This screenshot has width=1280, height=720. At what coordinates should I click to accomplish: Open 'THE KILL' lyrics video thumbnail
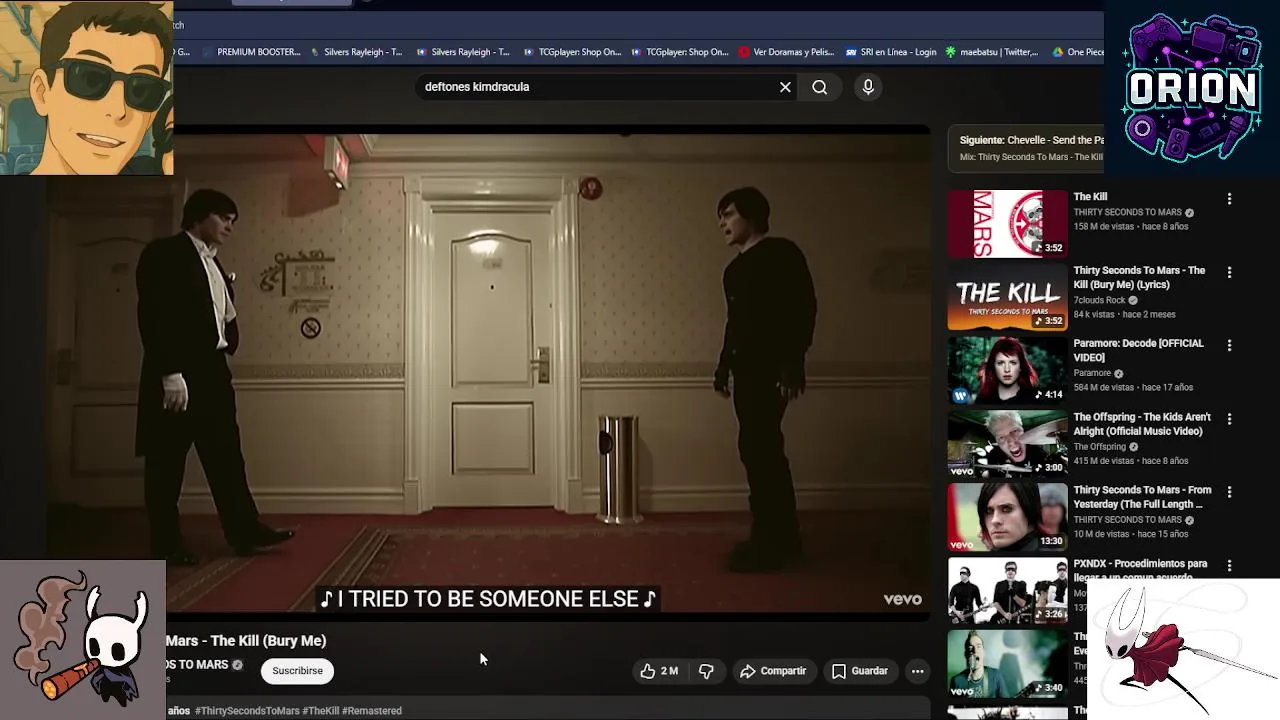click(x=1007, y=297)
